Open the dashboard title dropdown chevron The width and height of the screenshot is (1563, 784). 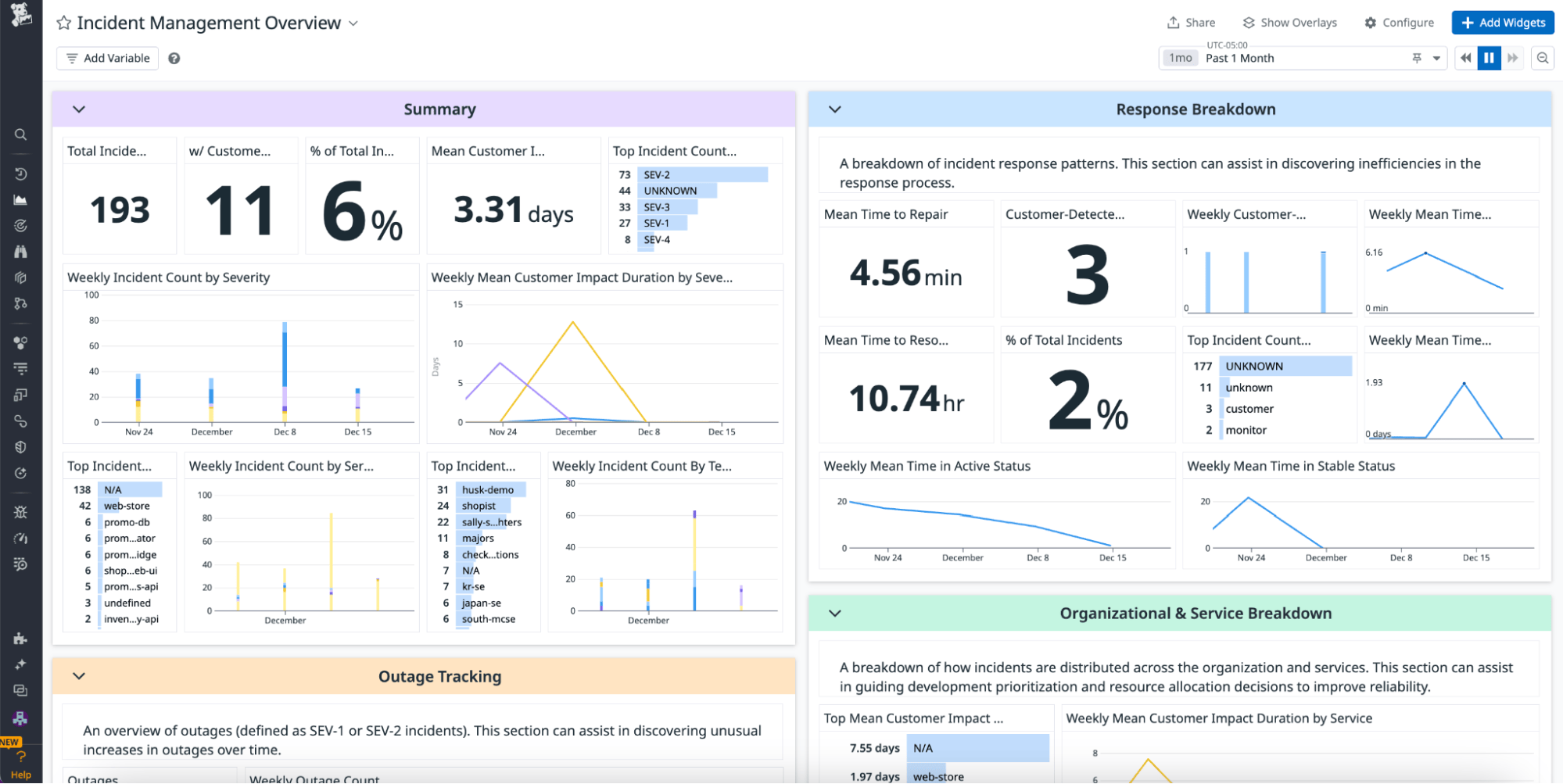point(353,23)
